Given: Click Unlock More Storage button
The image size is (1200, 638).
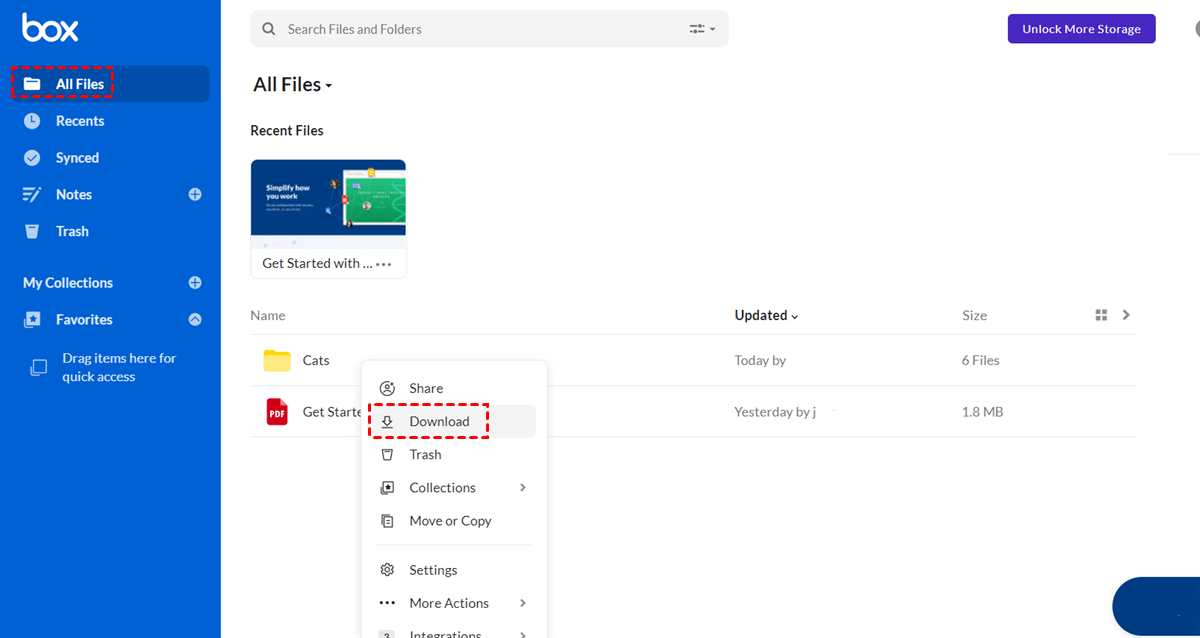Looking at the screenshot, I should click(1081, 29).
